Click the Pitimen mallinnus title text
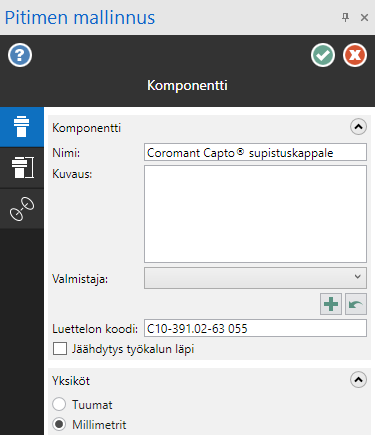 80,18
